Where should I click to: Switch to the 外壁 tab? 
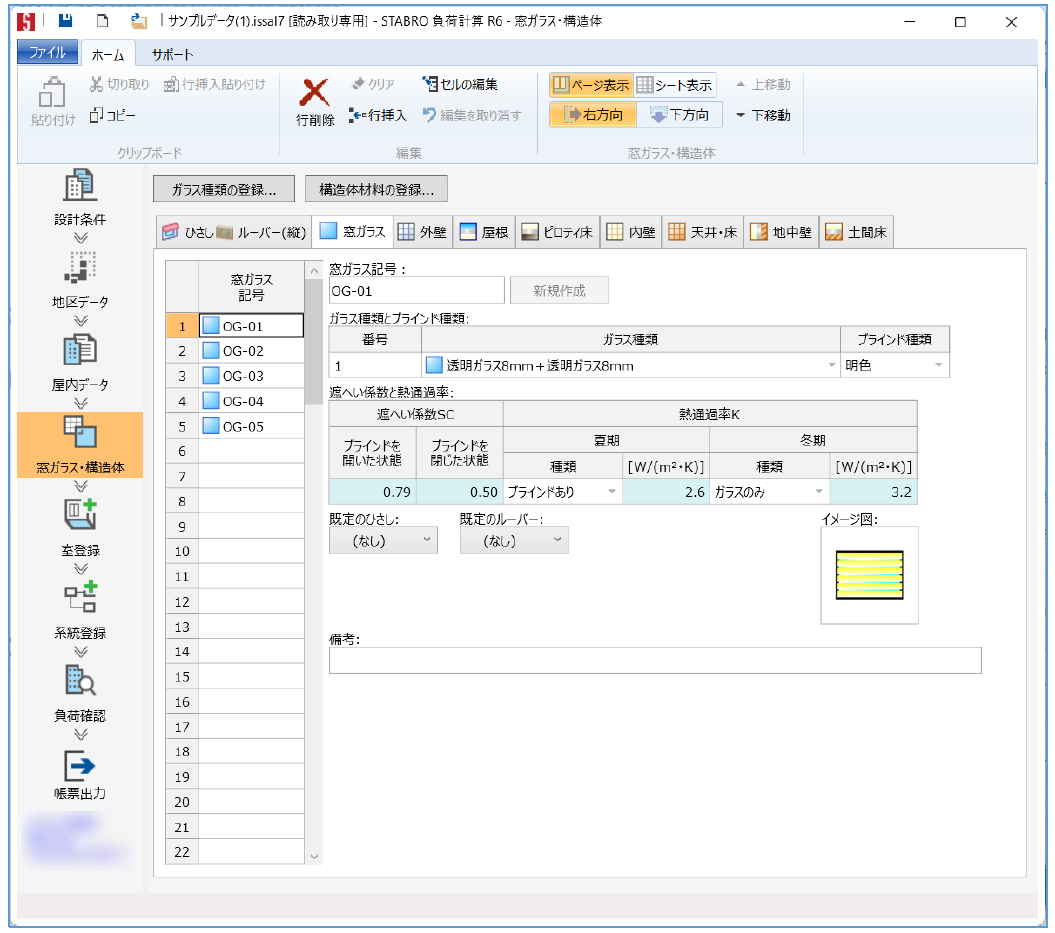coord(422,232)
